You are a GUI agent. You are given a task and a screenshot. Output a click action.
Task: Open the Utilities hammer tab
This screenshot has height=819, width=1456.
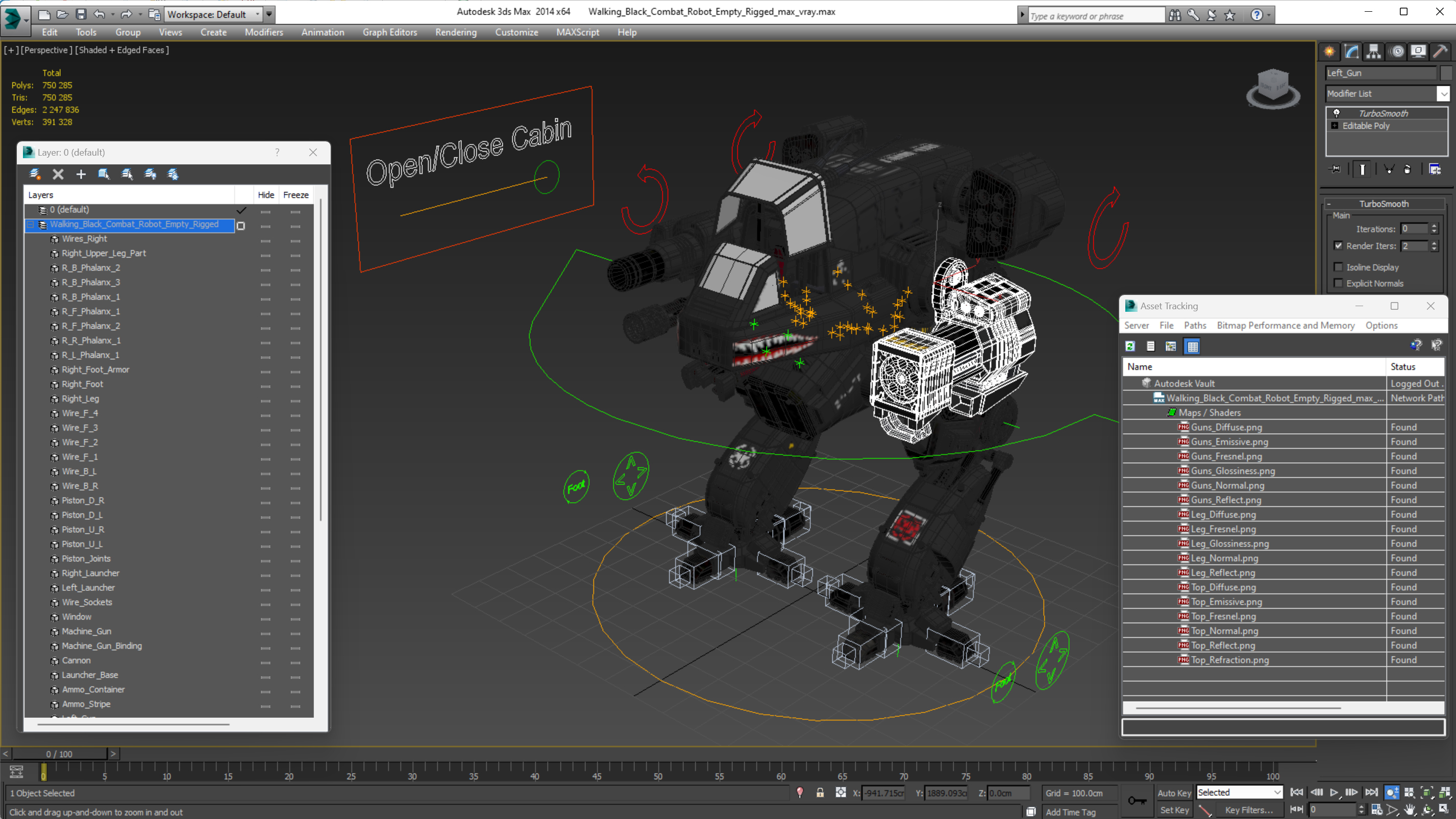[1441, 52]
